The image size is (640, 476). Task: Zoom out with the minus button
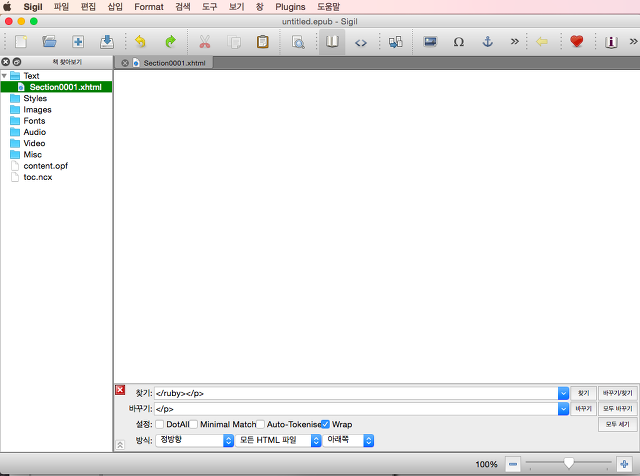pyautogui.click(x=513, y=464)
